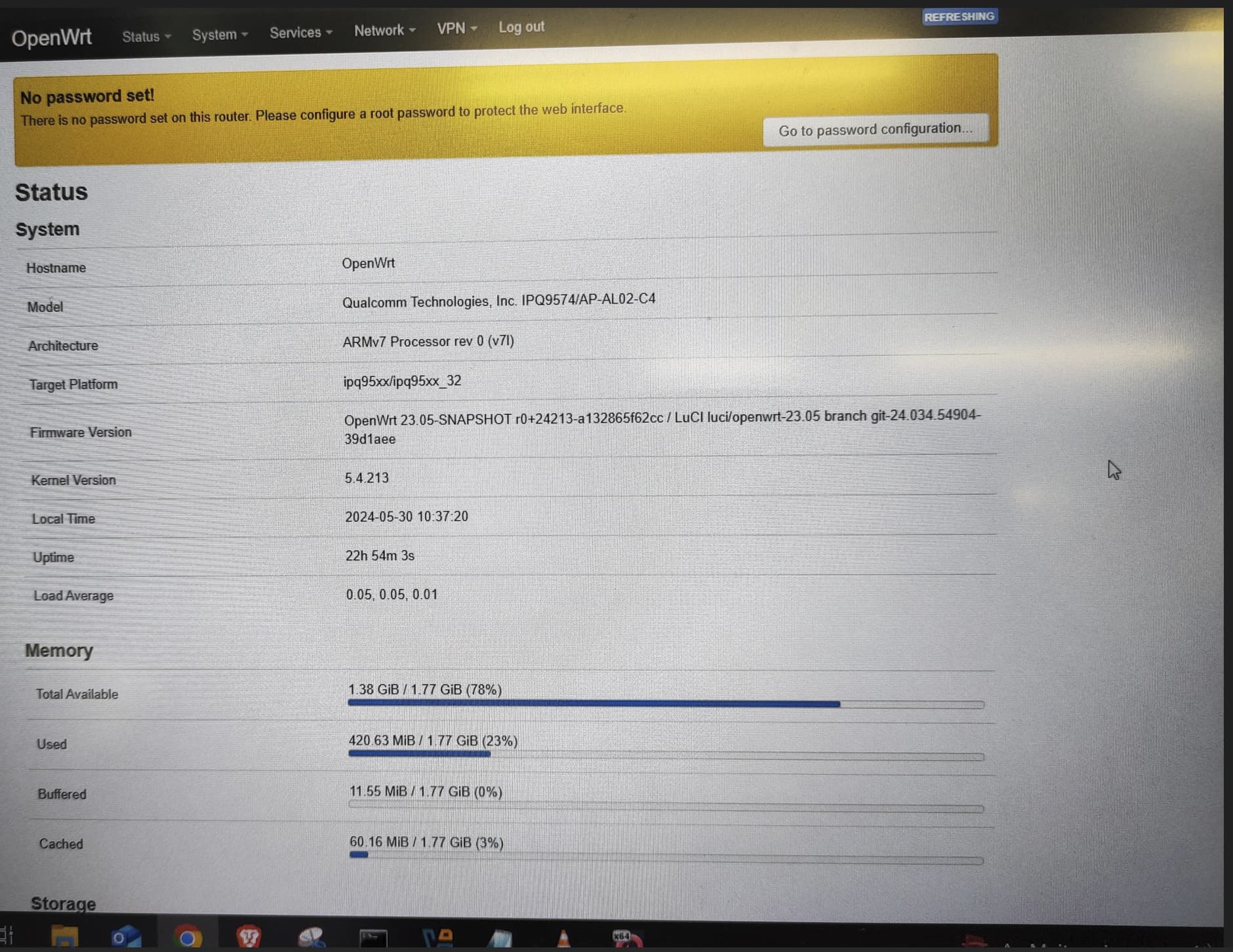Screen dimensions: 1233x952
Task: Click the Cached memory progress bar
Action: tap(666, 858)
